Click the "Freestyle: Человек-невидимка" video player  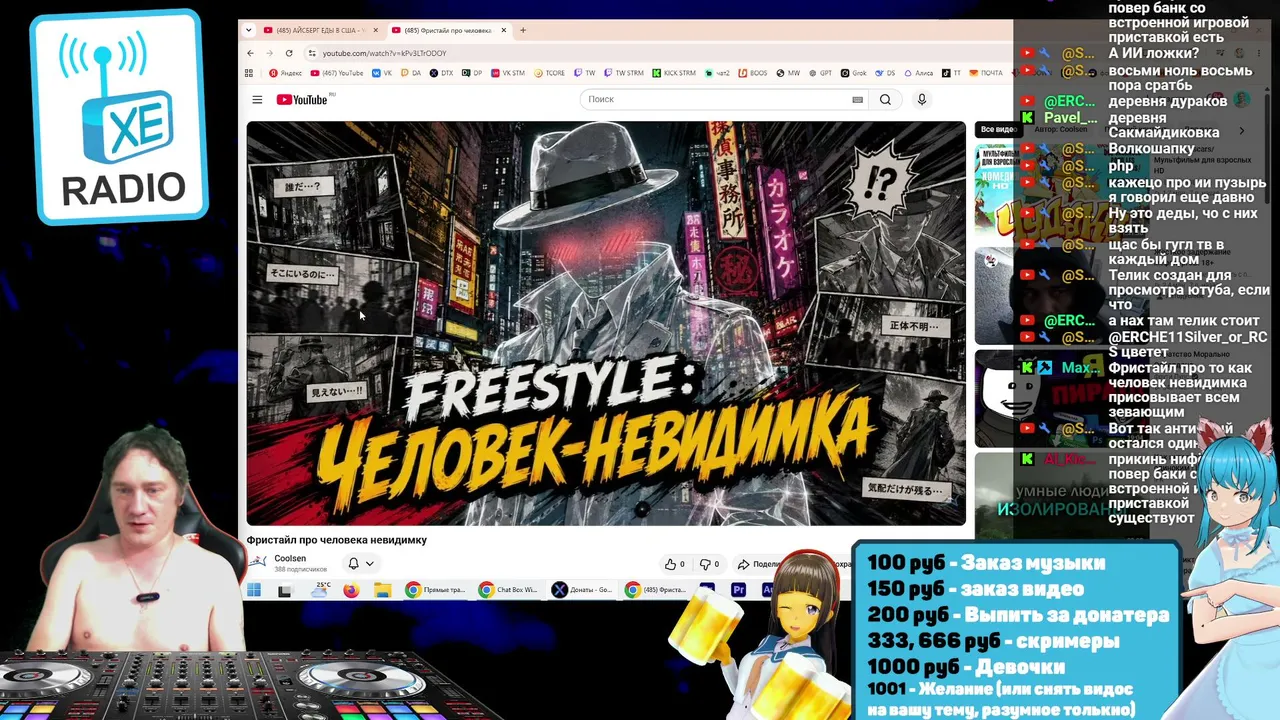pyautogui.click(x=606, y=323)
